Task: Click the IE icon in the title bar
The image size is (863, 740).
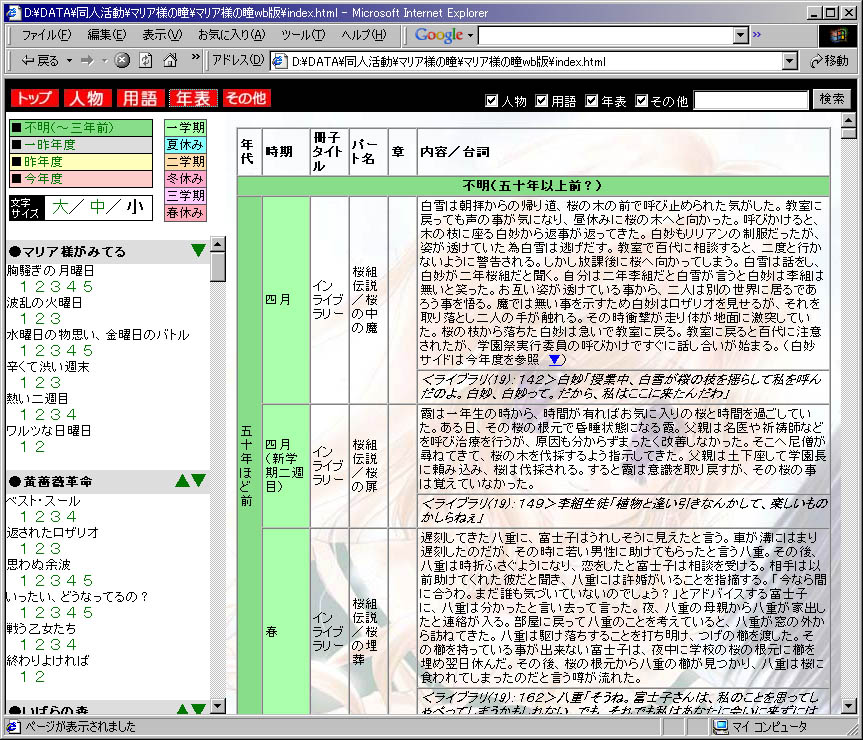Action: 13,12
